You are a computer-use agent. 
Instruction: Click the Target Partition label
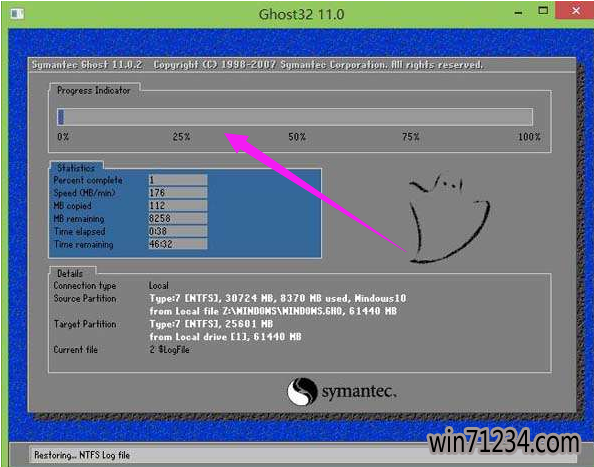[x=84, y=324]
